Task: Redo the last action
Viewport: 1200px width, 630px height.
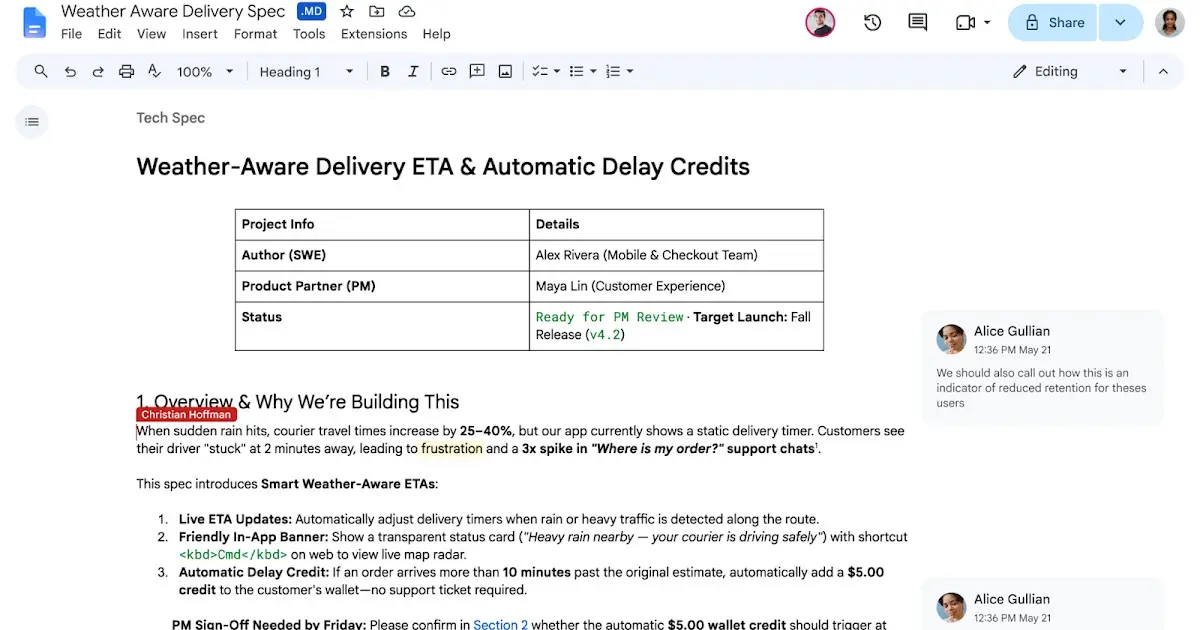Action: (98, 71)
